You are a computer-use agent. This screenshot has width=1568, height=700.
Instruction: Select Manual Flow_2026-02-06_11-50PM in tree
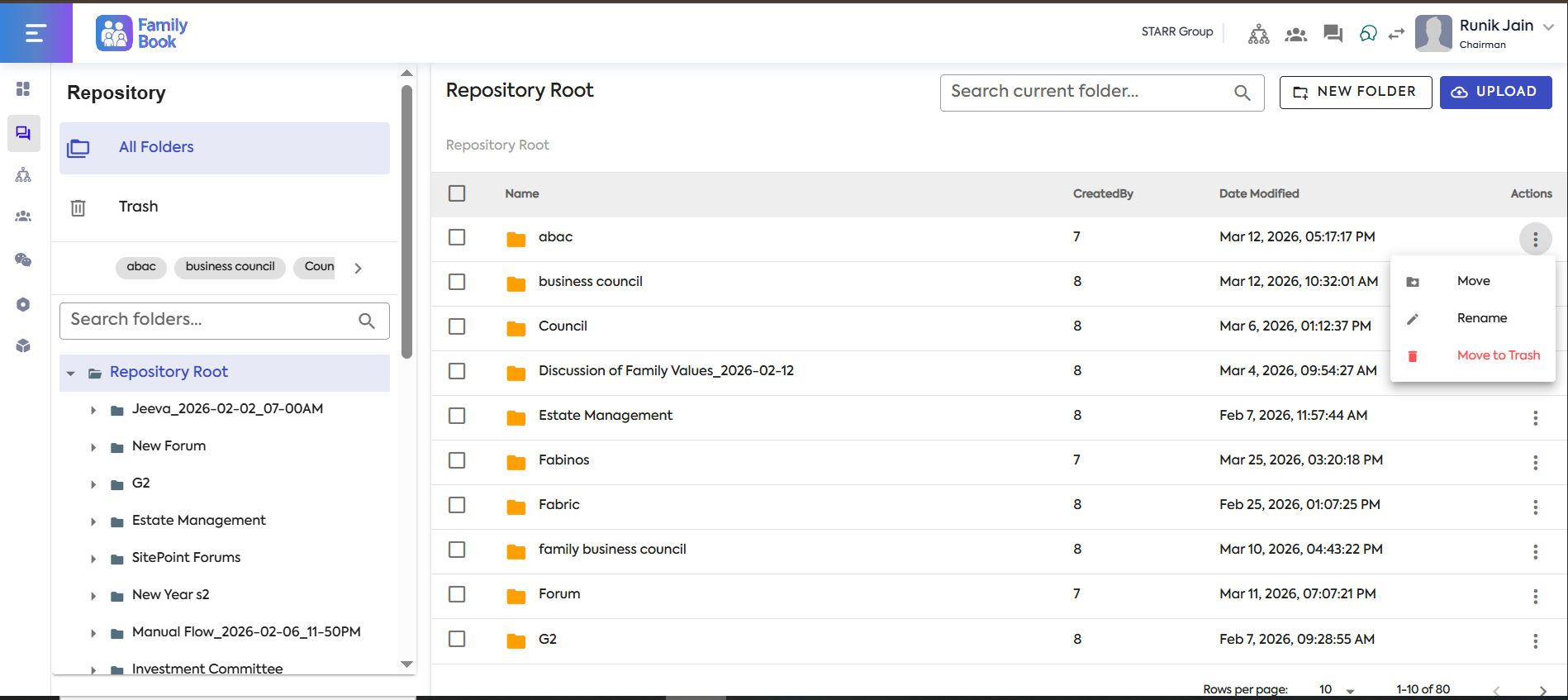pyautogui.click(x=246, y=631)
